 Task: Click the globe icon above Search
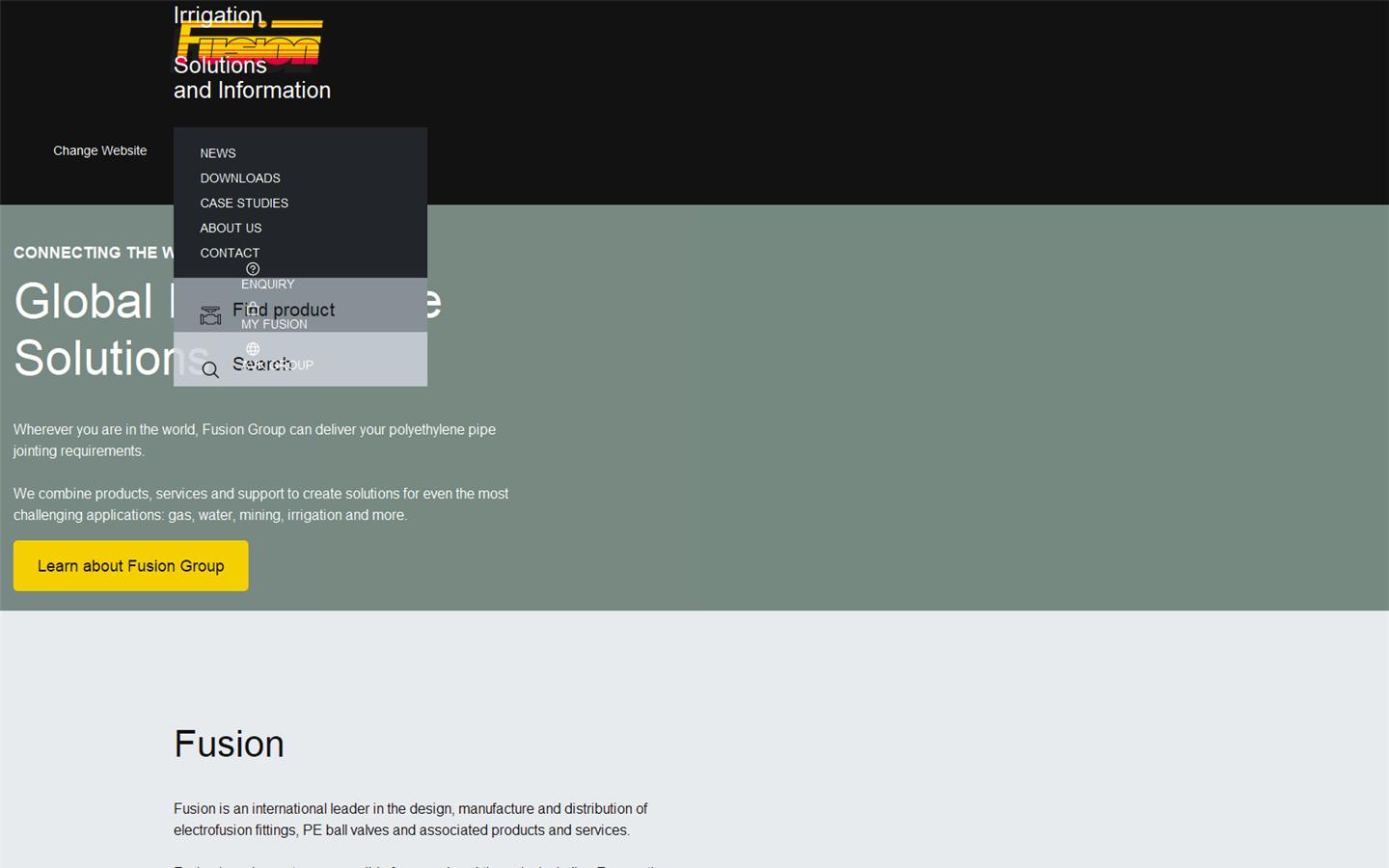tap(253, 348)
